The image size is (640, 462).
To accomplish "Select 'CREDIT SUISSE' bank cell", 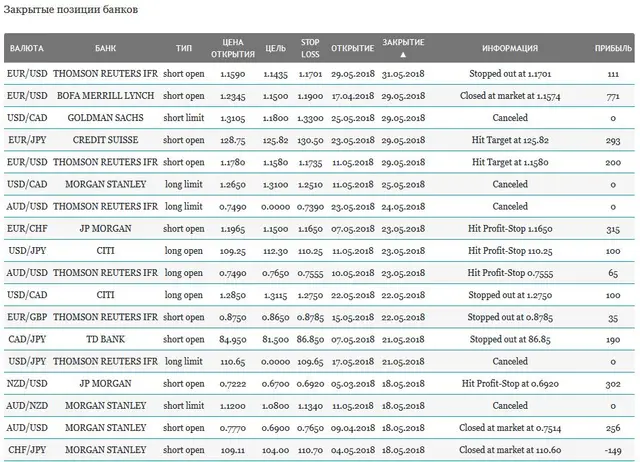I will (x=105, y=140).
